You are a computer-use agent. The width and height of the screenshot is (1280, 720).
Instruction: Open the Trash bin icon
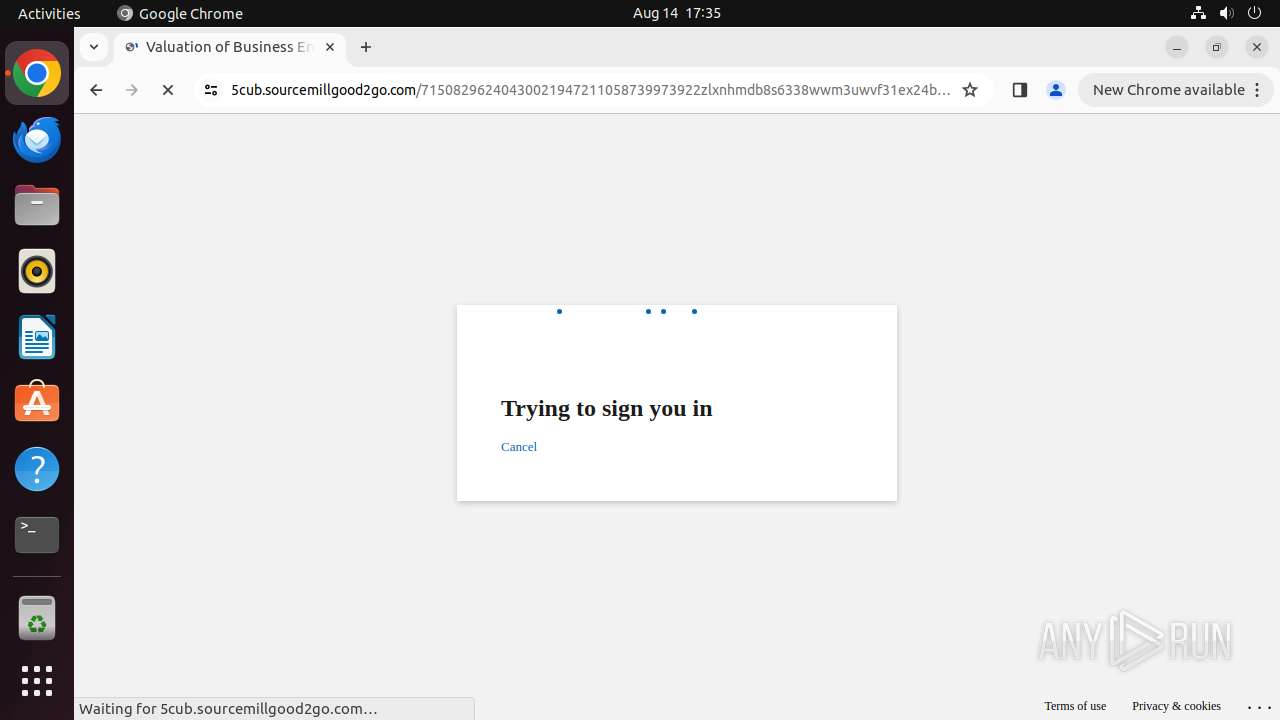click(37, 617)
